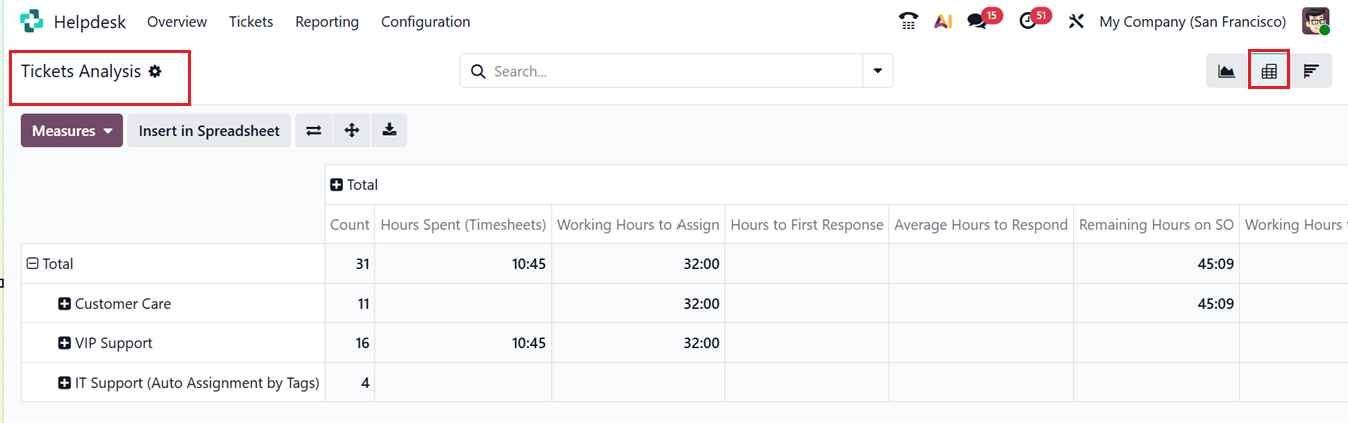This screenshot has height=423, width=1348.
Task: Open the Reporting menu
Action: pyautogui.click(x=327, y=21)
